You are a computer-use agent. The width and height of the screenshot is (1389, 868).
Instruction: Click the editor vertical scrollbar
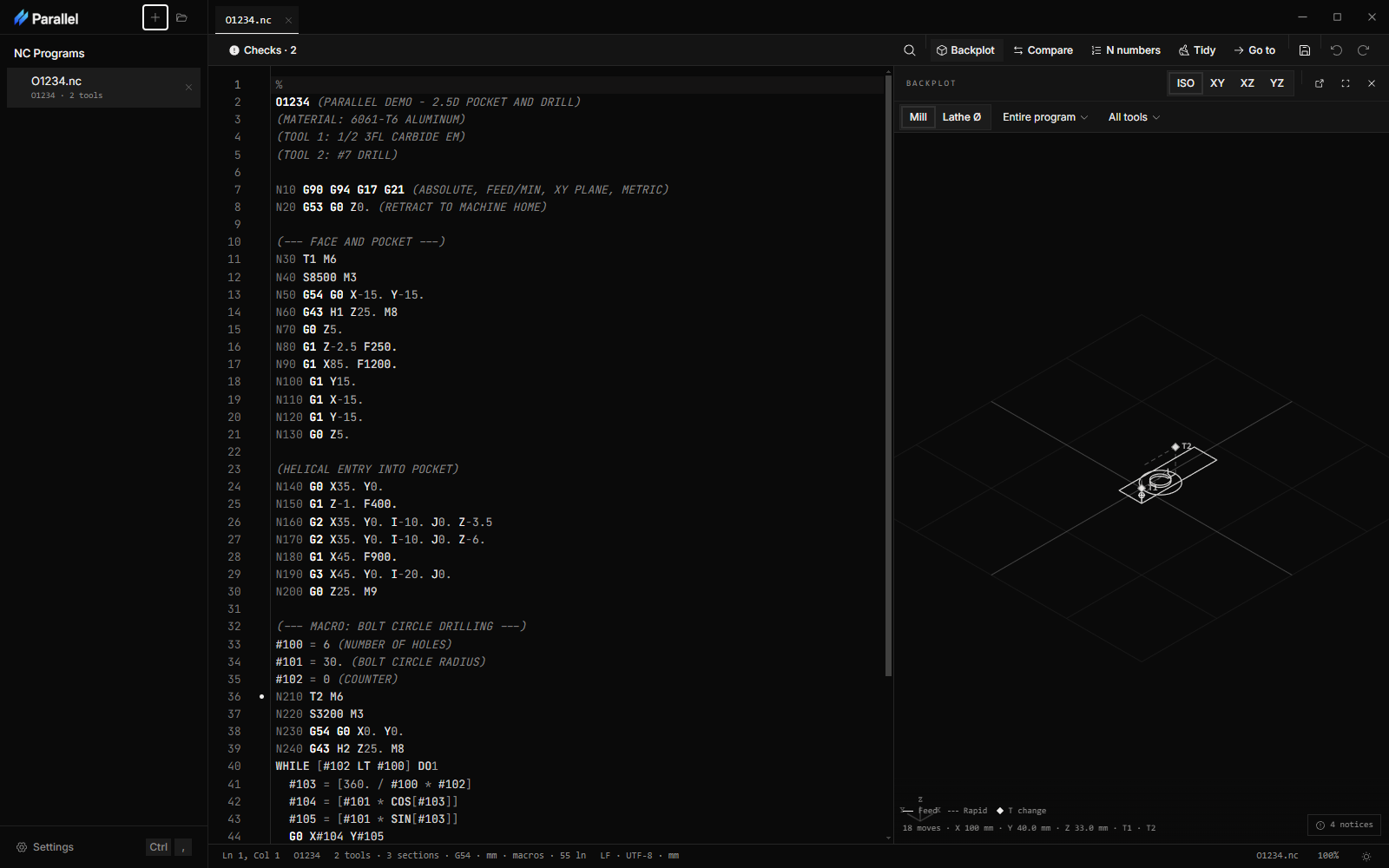[888, 375]
